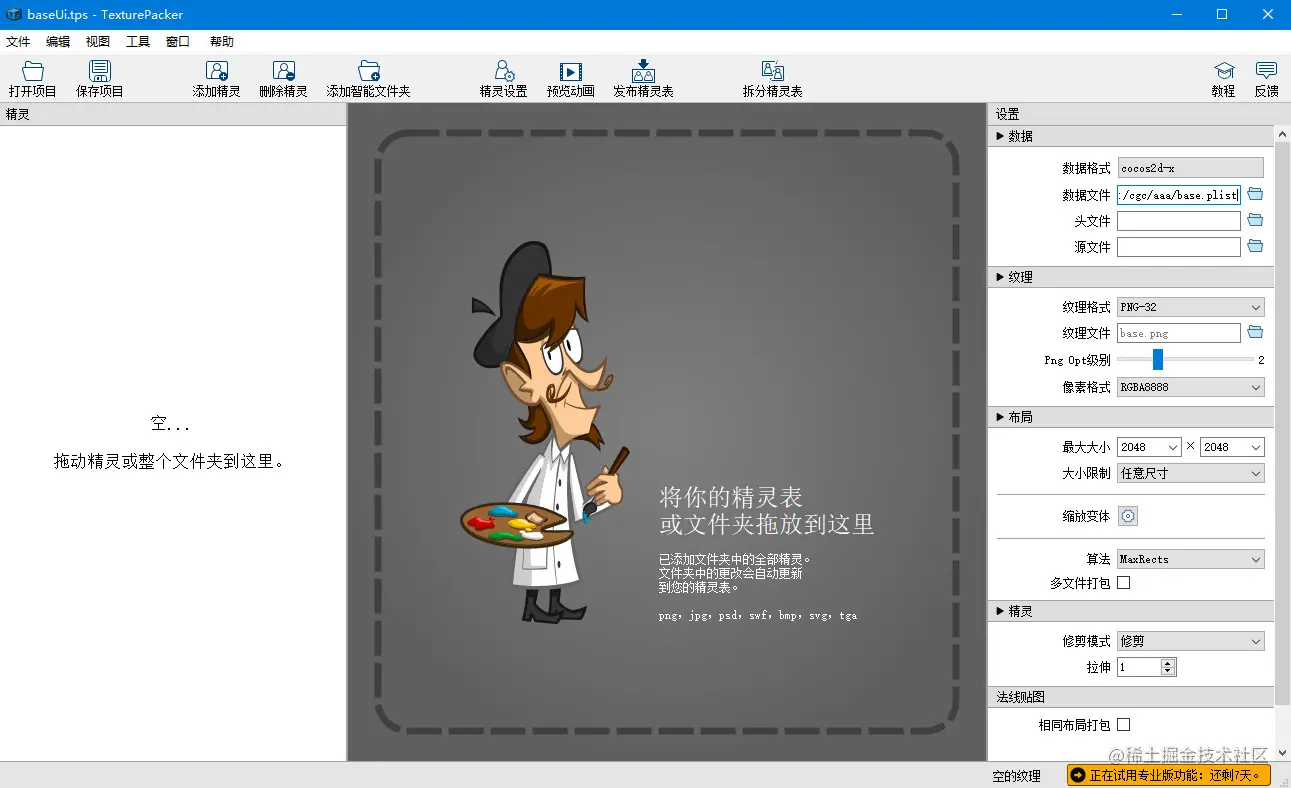Browse folder for 纹理文件 texture file
This screenshot has height=788, width=1291.
coord(1255,332)
